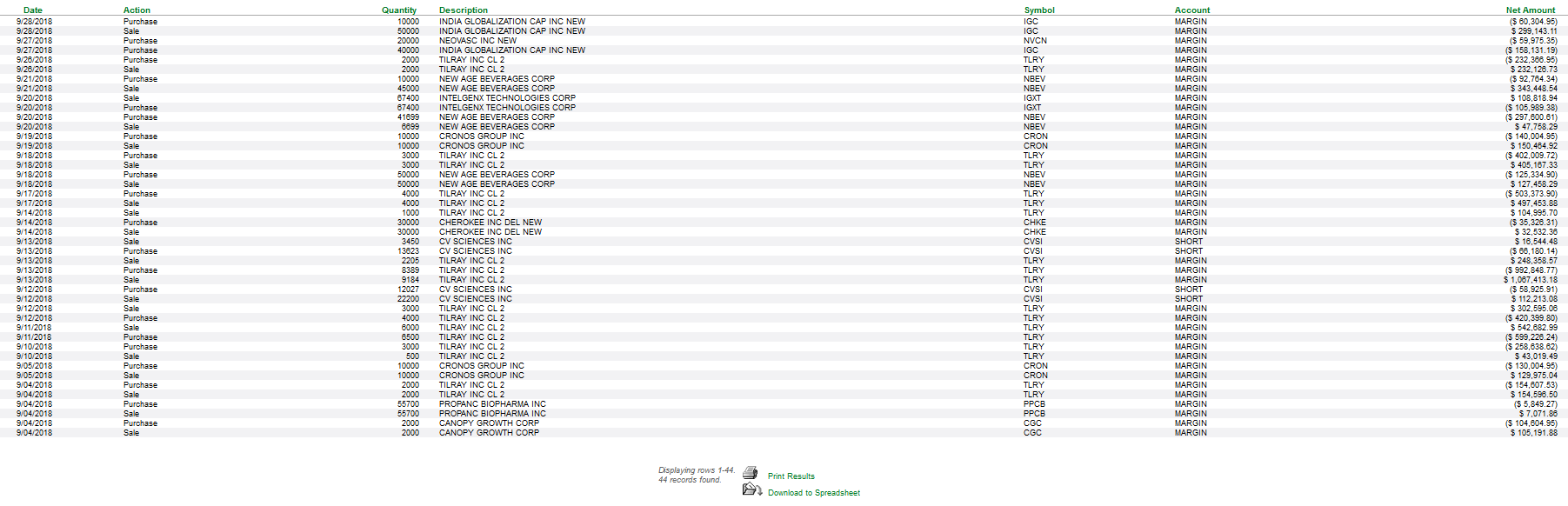Select the NVCN symbol cell
The image size is (1568, 506).
pos(1035,41)
